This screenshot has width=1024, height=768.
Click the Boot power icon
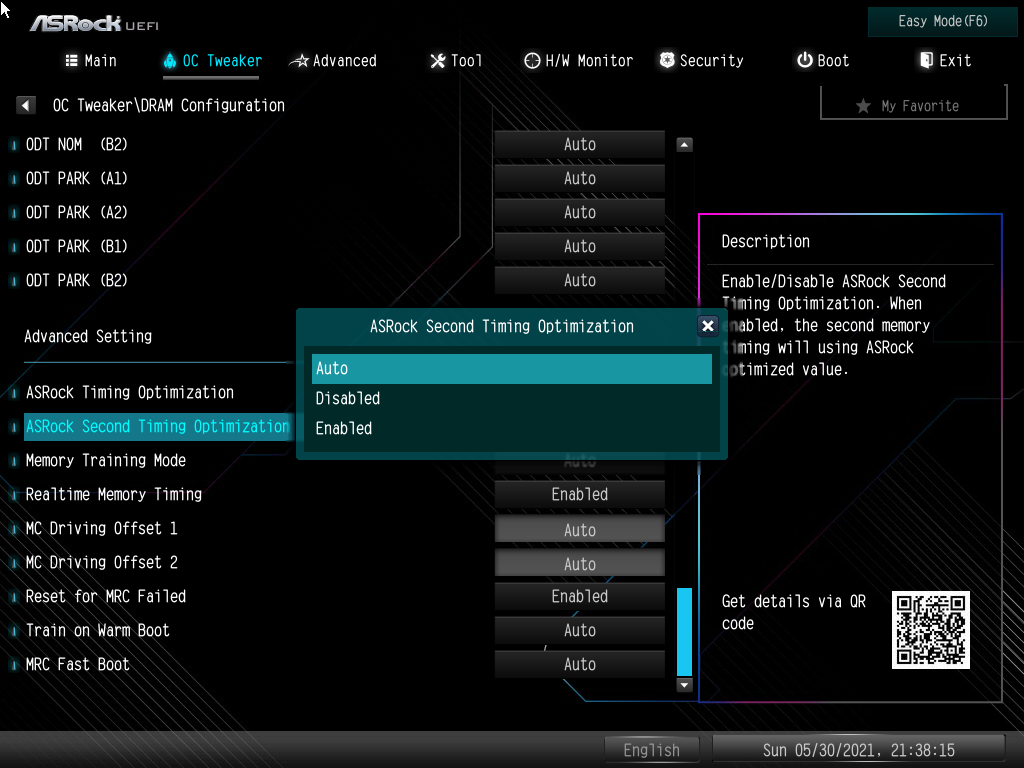805,60
